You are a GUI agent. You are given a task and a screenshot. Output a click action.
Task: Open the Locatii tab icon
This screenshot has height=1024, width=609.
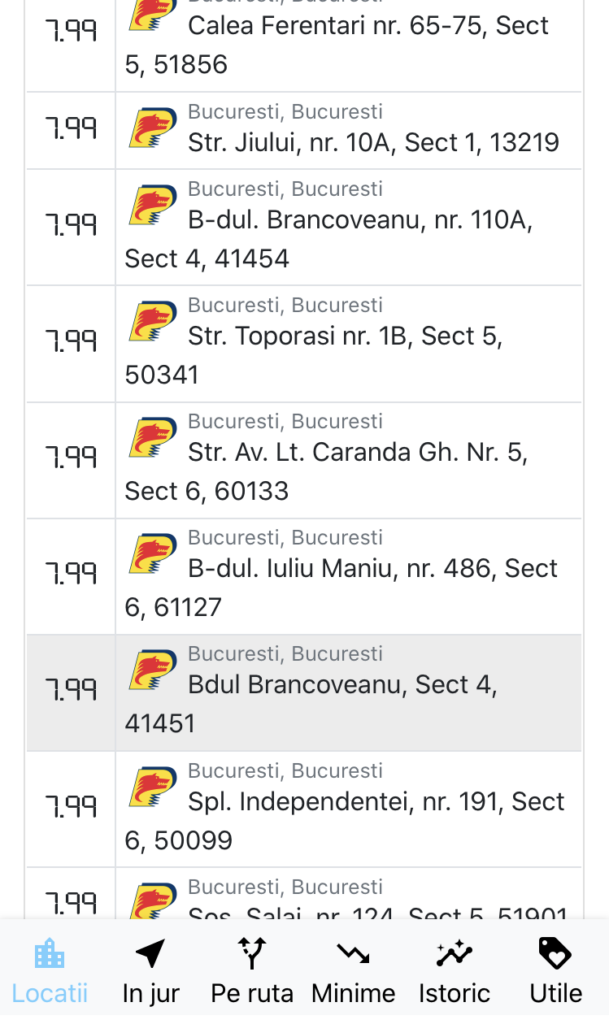tap(50, 954)
